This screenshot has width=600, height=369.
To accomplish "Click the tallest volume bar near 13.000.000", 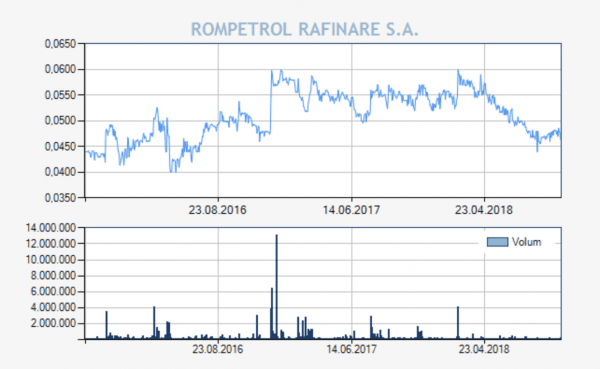I will (277, 287).
